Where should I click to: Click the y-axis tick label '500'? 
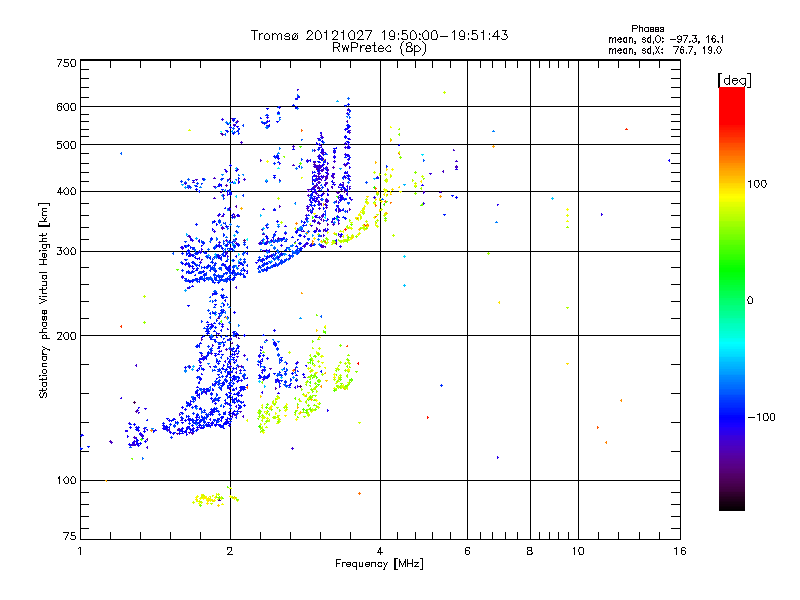coord(66,145)
